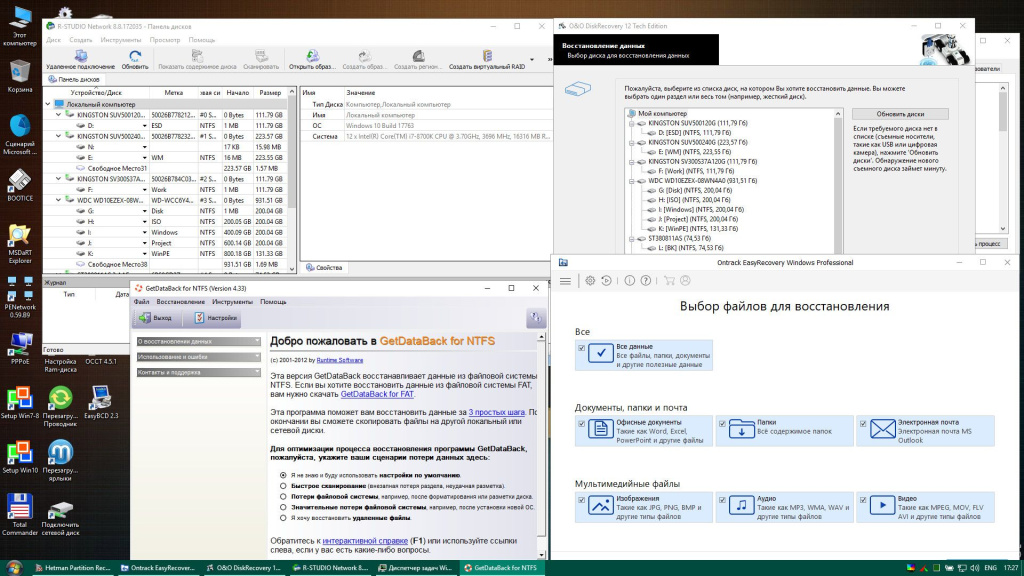Image resolution: width=1024 pixels, height=576 pixels.
Task: Open Просмотр menu in R-Studio
Action: tap(165, 40)
